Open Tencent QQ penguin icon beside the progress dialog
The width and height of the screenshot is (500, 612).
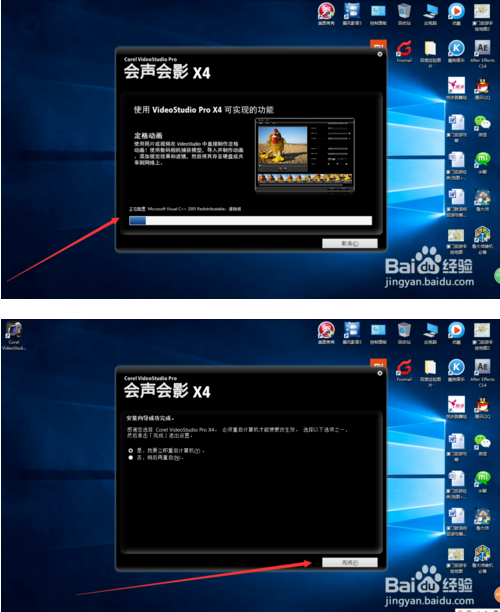(x=482, y=89)
